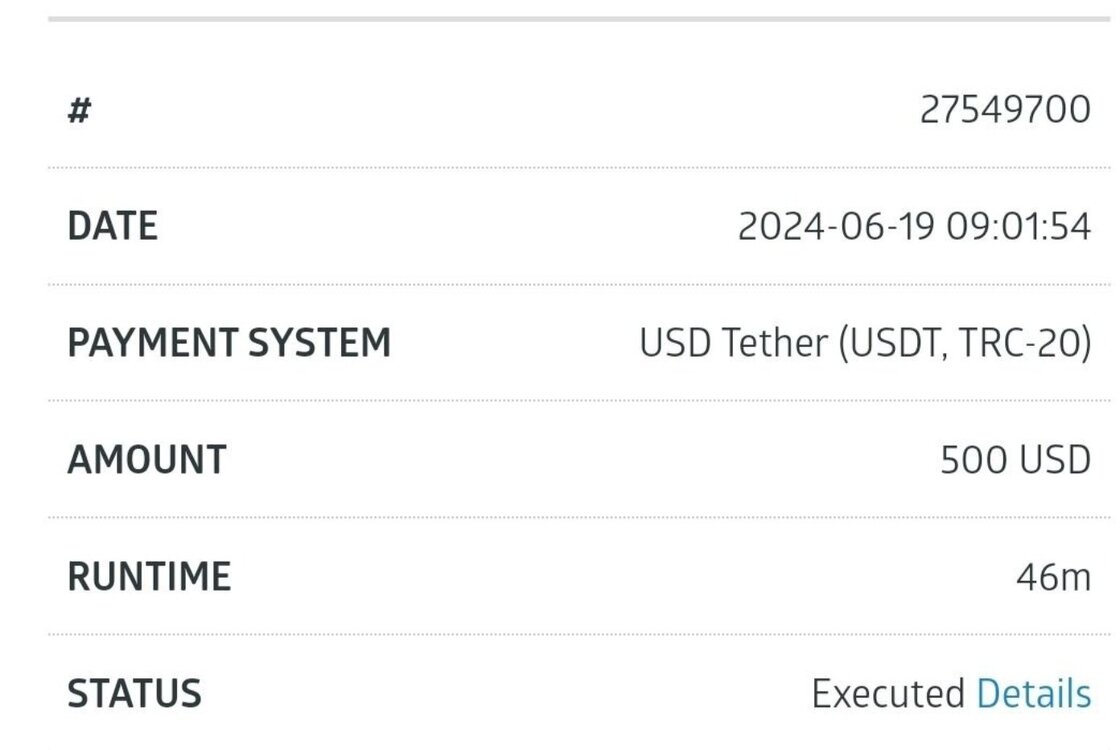The width and height of the screenshot is (1120, 750).
Task: Click the word Tether in payment system
Action: pos(775,343)
